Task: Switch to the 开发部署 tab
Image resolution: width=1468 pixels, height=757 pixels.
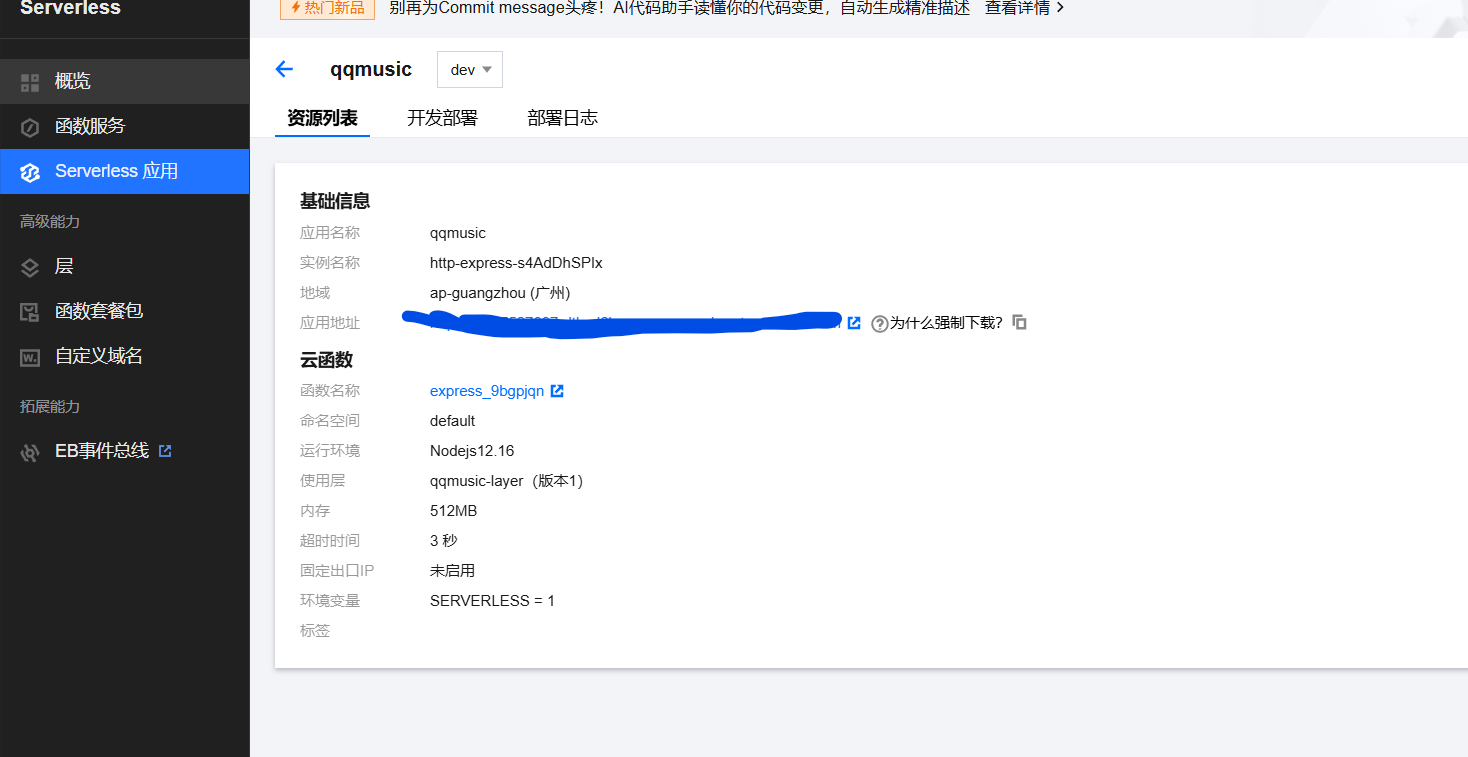Action: 442,118
